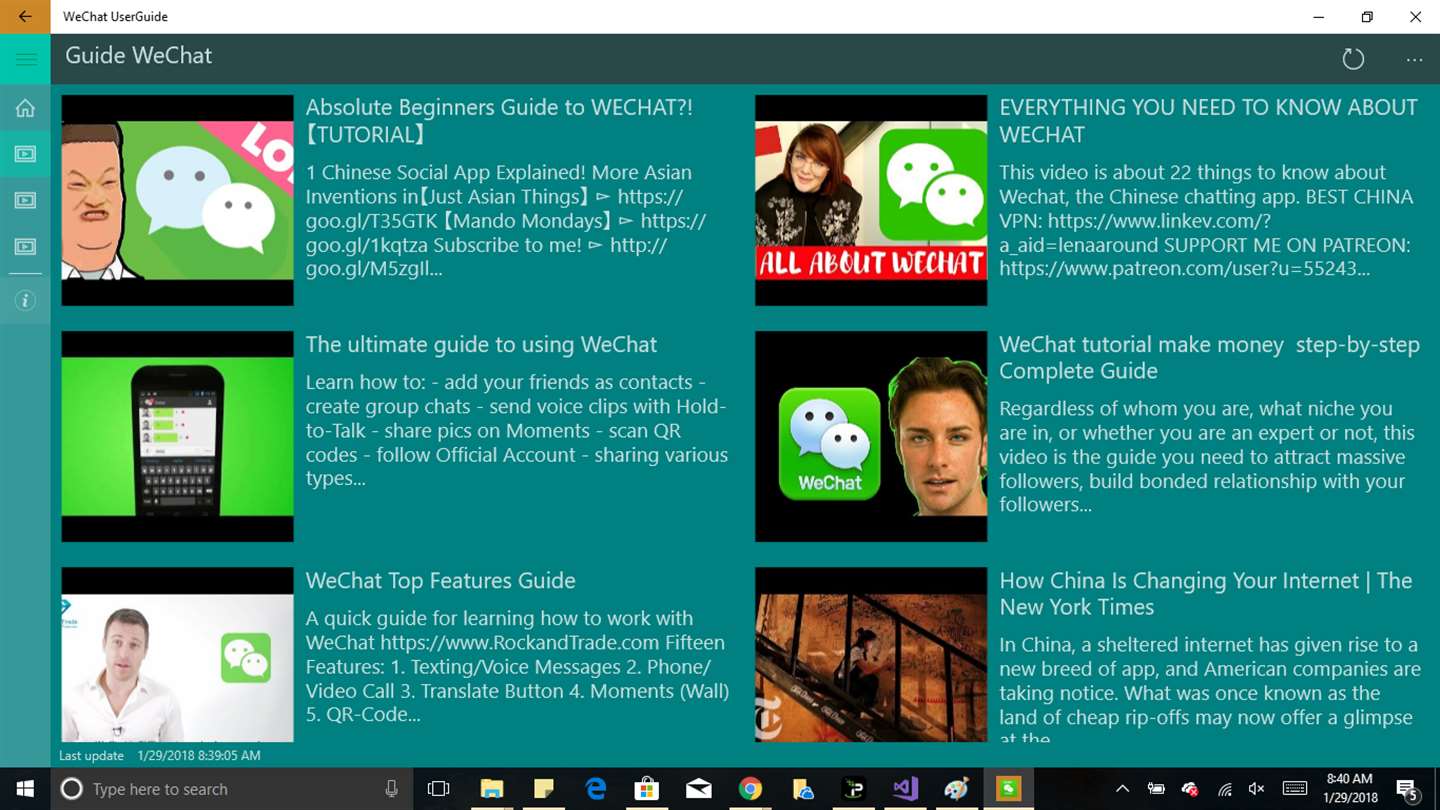Open the Wi-Fi network tray icon
This screenshot has width=1440, height=810.
[1224, 789]
